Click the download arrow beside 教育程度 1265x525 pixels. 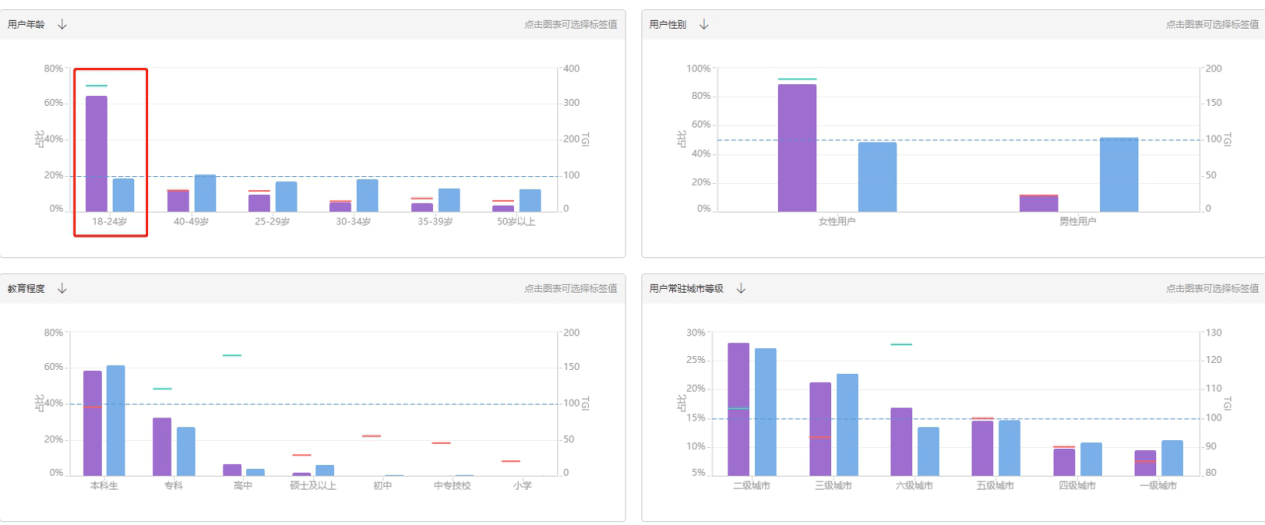pyautogui.click(x=63, y=289)
